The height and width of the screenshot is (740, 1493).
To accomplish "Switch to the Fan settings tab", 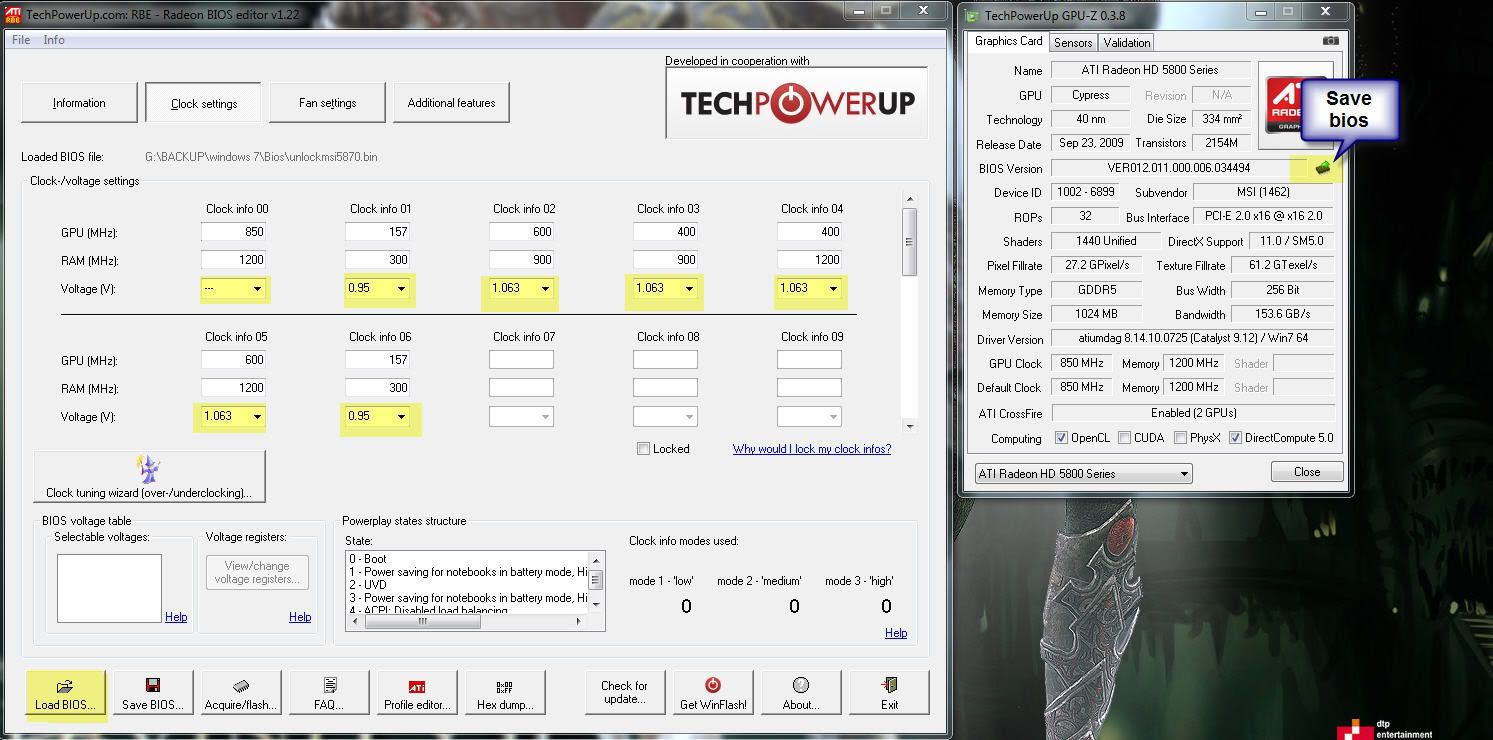I will [327, 103].
